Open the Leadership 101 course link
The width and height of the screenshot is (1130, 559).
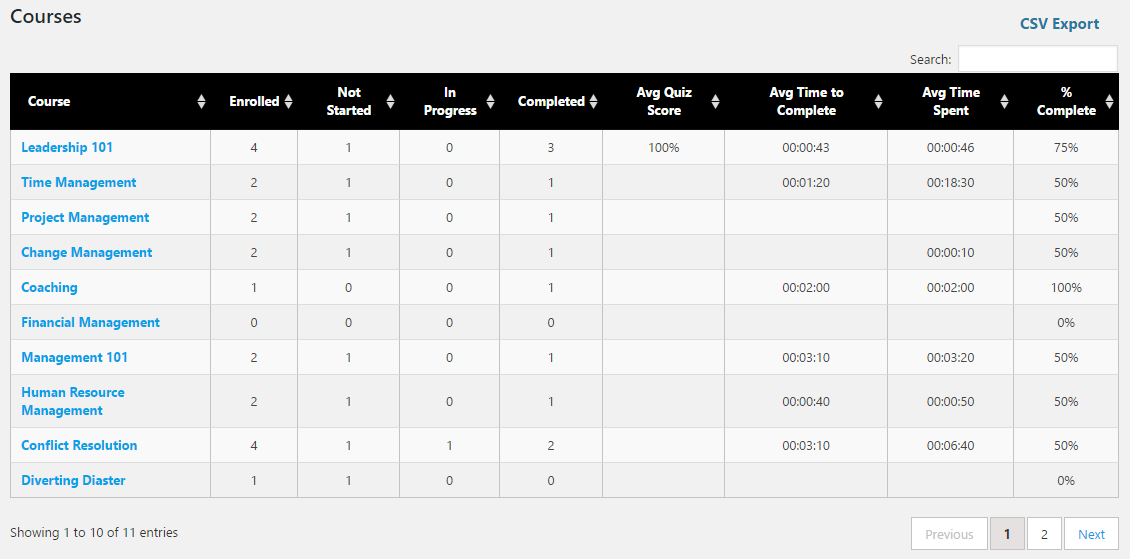tap(67, 147)
